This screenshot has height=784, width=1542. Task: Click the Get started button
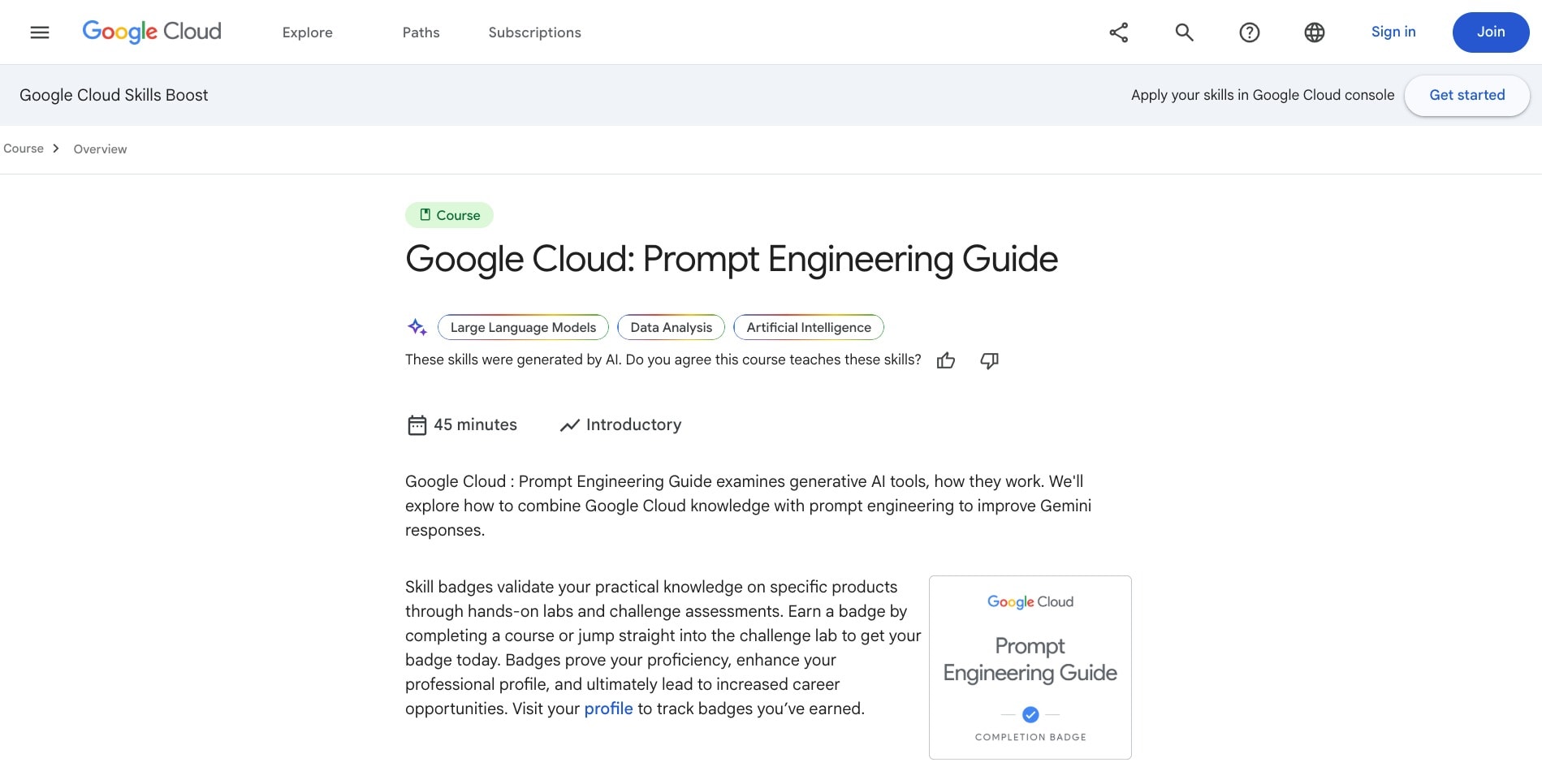click(x=1466, y=95)
